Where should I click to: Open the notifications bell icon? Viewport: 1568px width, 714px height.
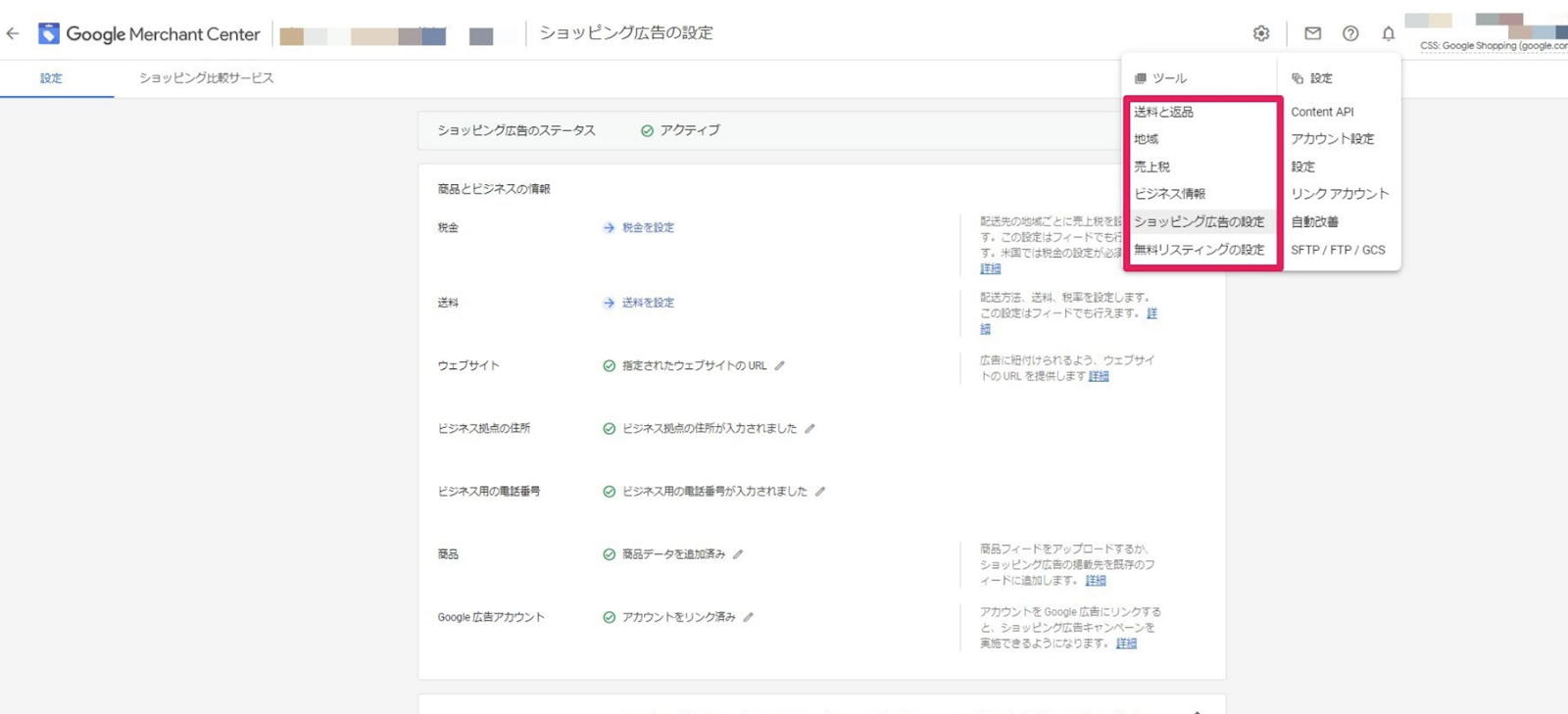1388,33
